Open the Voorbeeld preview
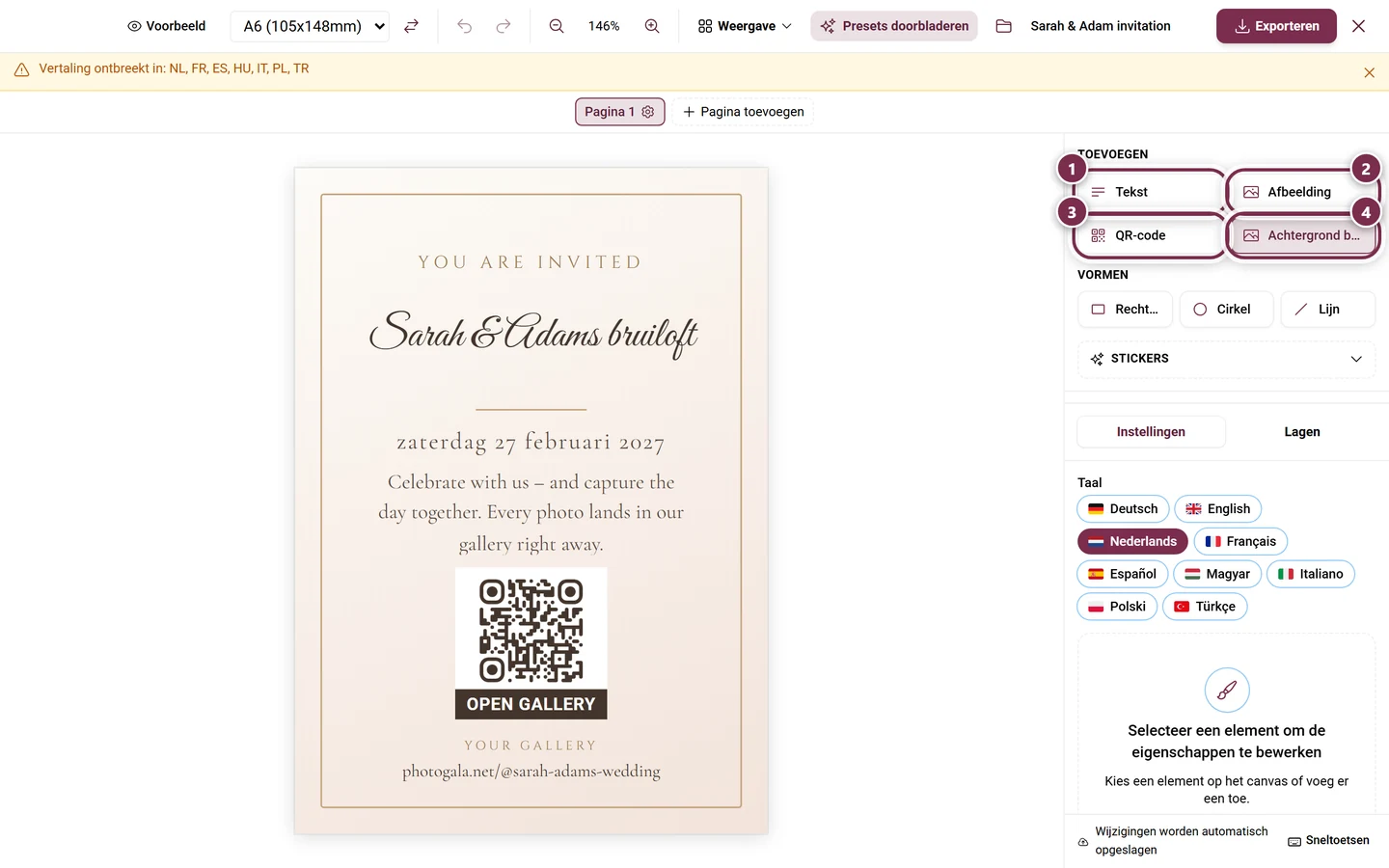This screenshot has width=1389, height=868. 167,26
